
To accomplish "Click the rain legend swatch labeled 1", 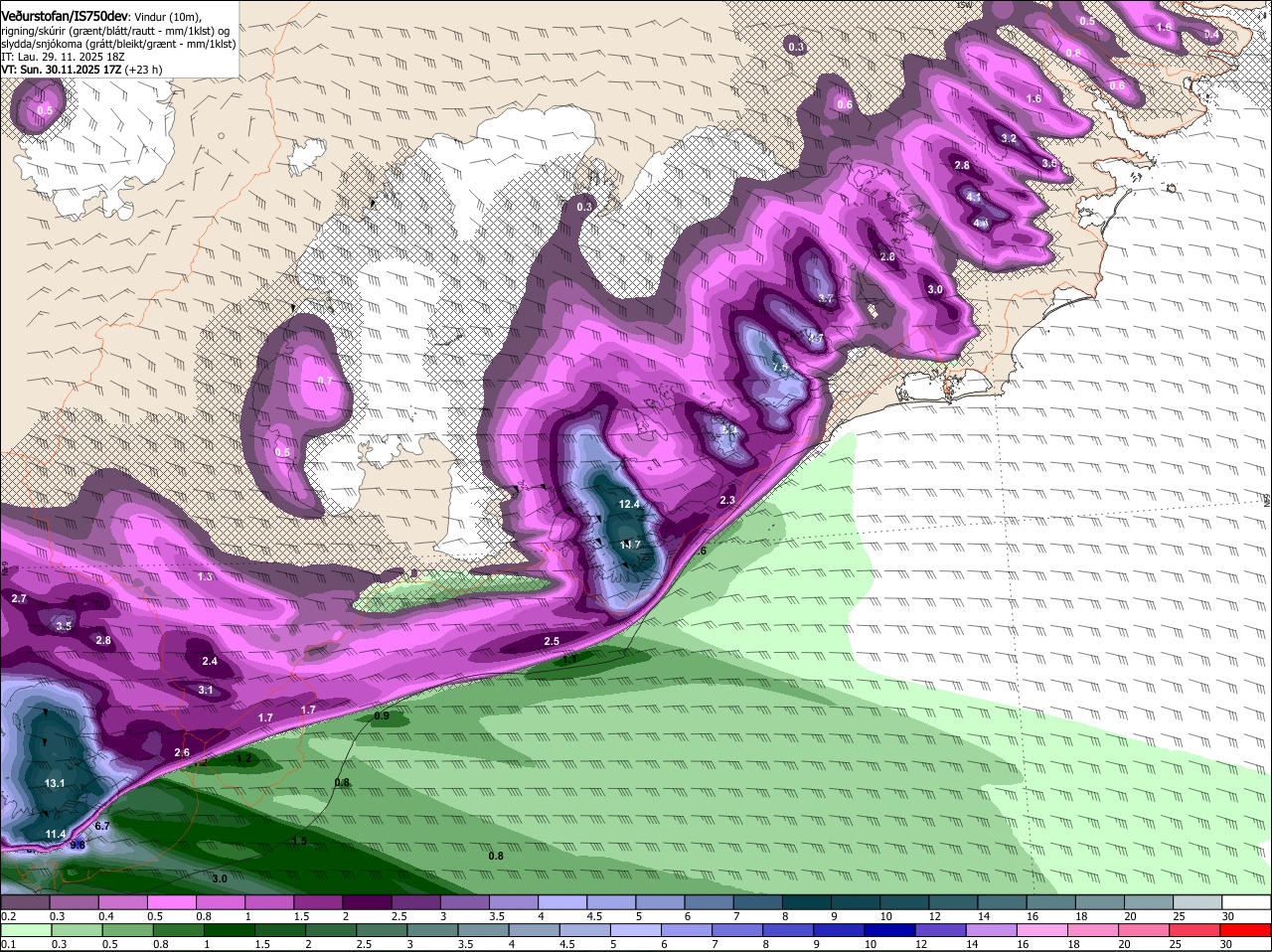I will tap(230, 930).
